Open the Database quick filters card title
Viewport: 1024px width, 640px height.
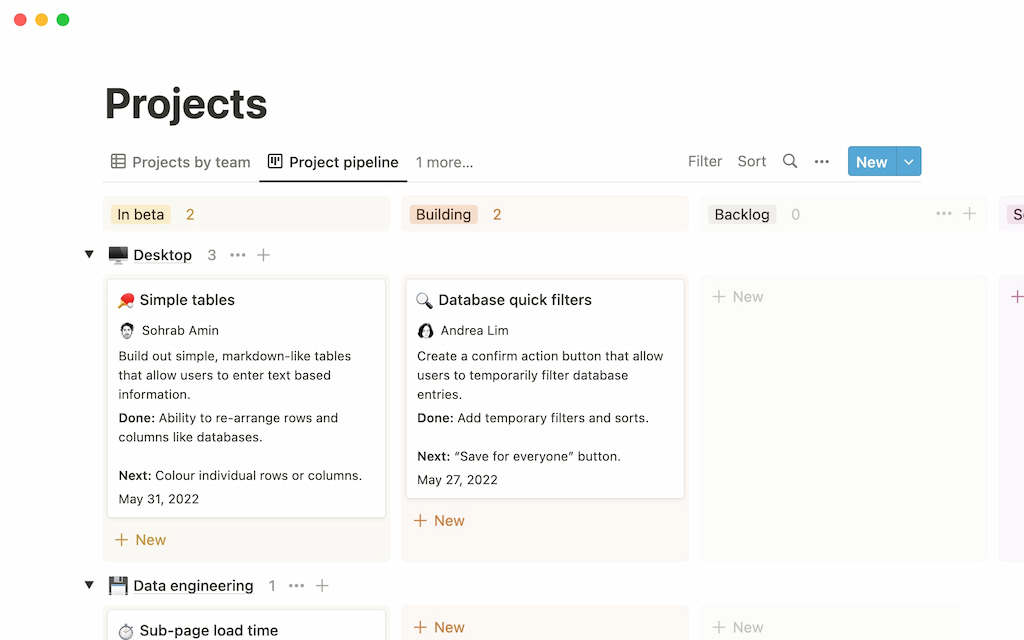pos(515,300)
